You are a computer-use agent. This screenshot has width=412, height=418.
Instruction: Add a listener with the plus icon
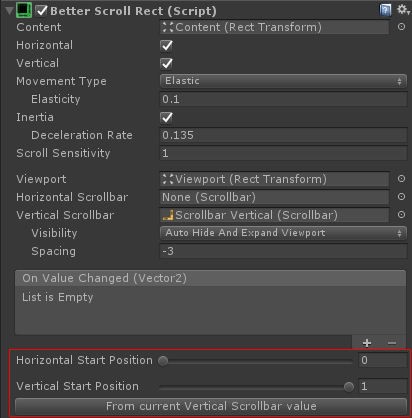pyautogui.click(x=367, y=343)
